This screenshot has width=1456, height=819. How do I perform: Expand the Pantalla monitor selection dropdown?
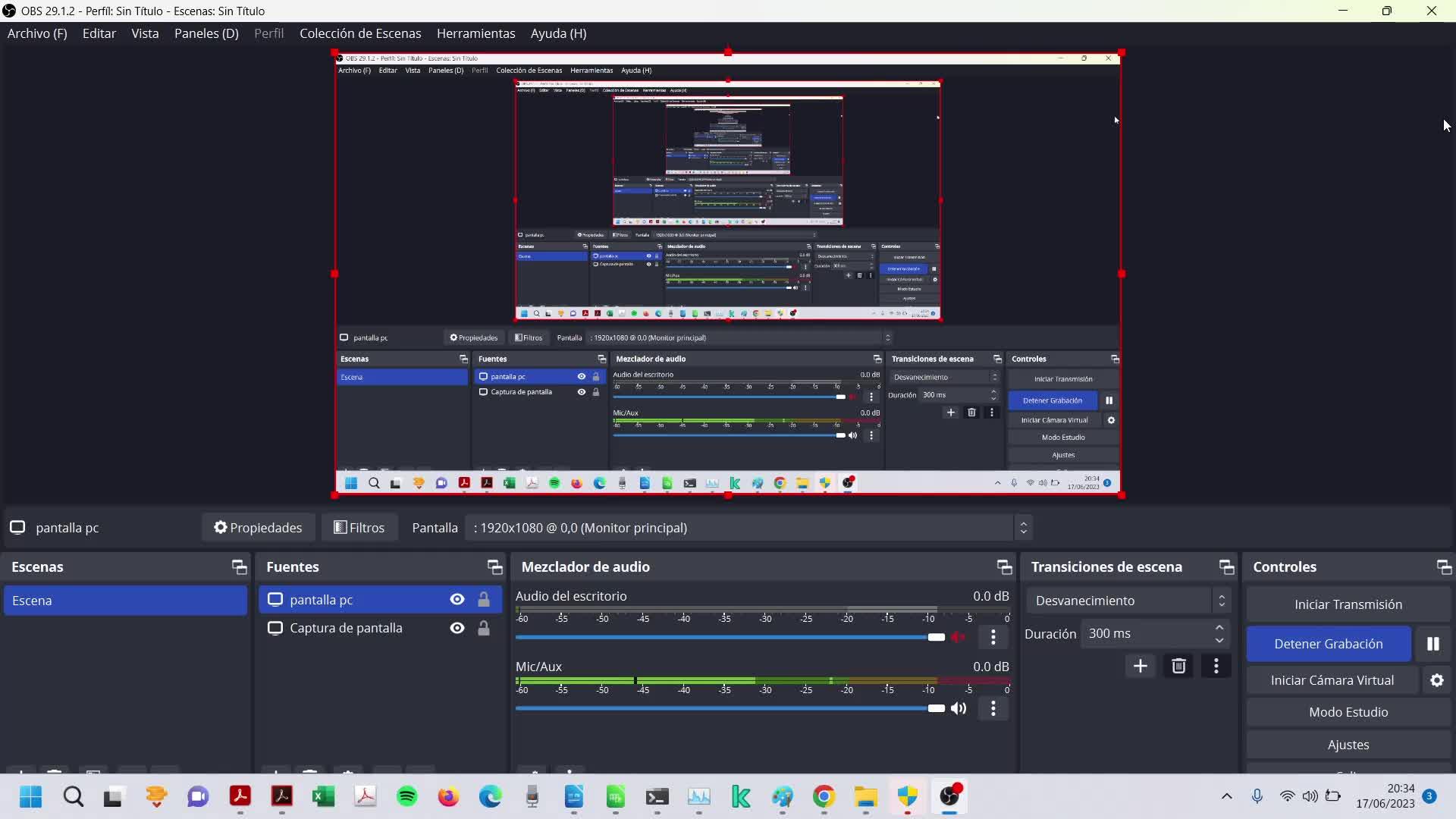tap(1023, 528)
